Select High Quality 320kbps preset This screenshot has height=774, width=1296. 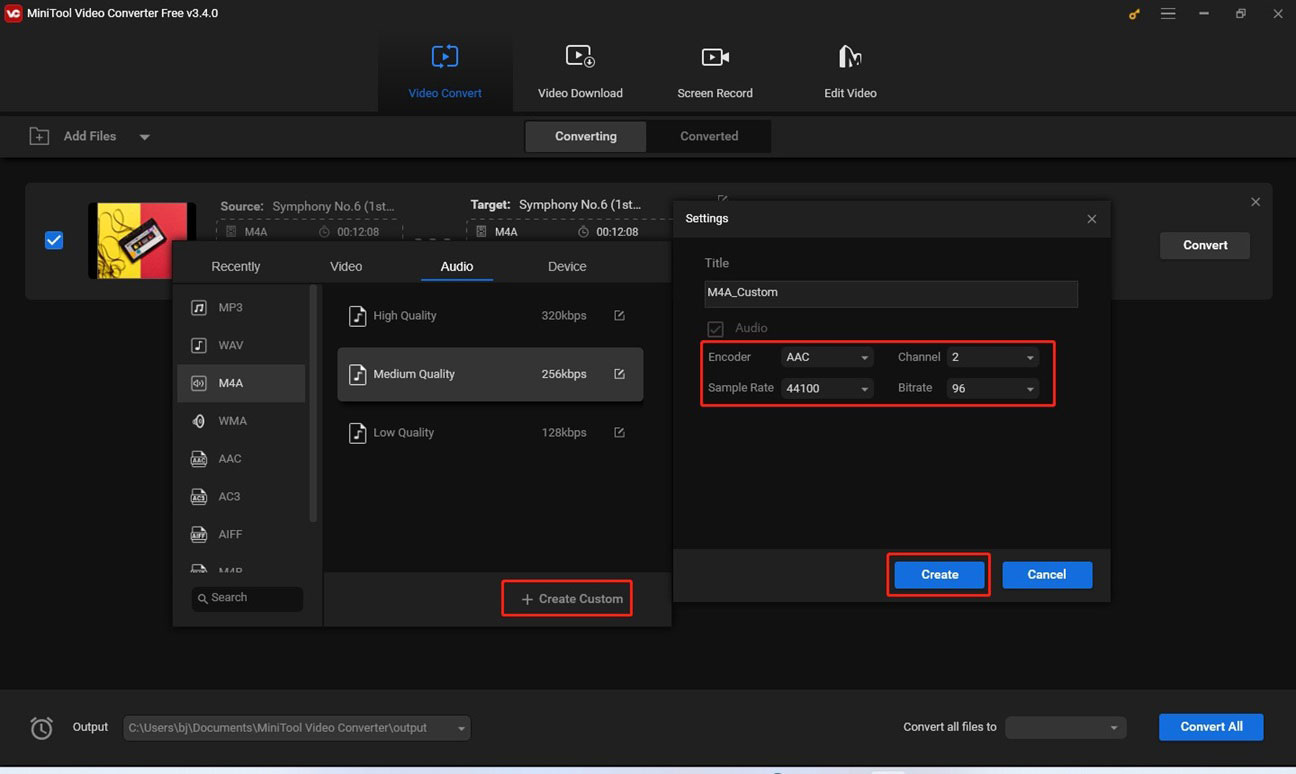[490, 316]
